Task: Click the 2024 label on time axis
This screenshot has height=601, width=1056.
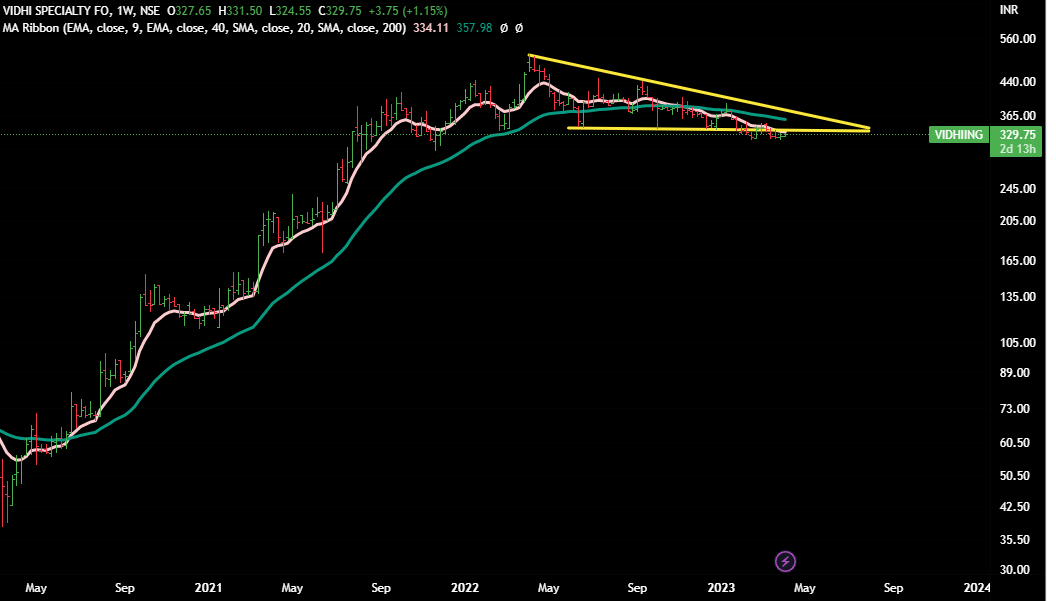Action: pos(977,588)
